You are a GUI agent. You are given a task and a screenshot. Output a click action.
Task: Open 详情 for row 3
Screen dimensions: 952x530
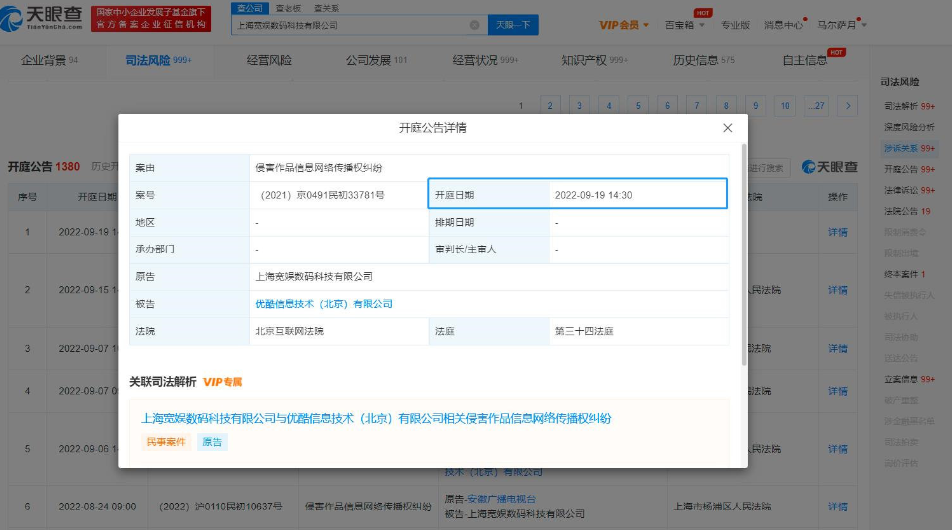click(x=838, y=348)
